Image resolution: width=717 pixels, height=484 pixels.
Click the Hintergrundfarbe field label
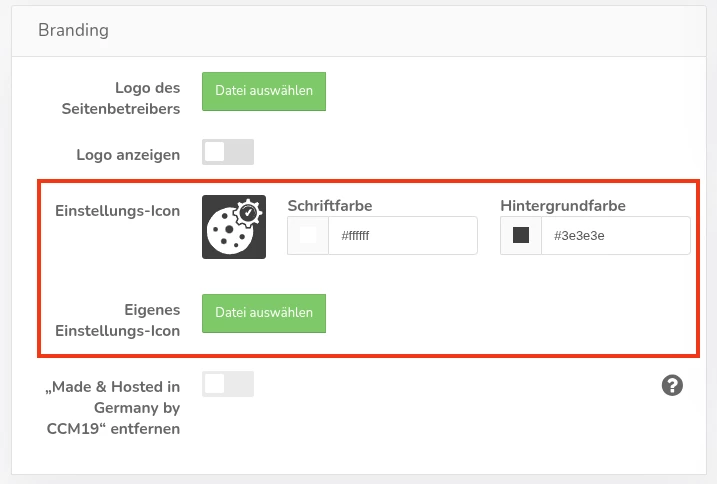[563, 206]
